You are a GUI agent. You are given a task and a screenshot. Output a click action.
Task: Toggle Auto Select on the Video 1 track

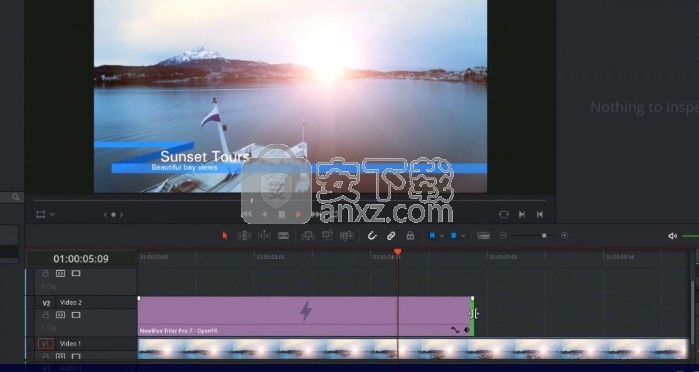pyautogui.click(x=60, y=356)
